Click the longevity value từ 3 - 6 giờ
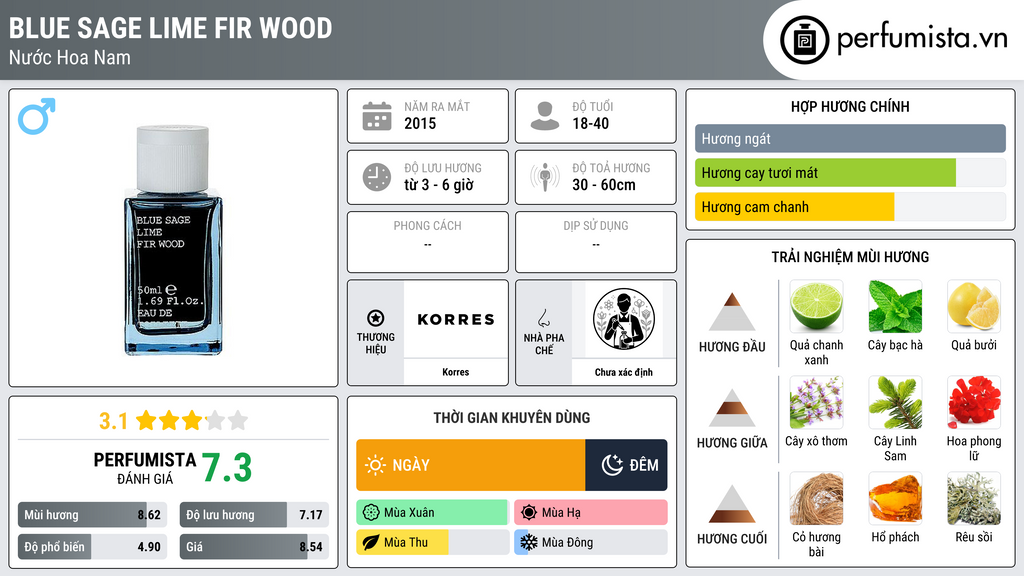Viewport: 1024px width, 576px height. (x=439, y=185)
